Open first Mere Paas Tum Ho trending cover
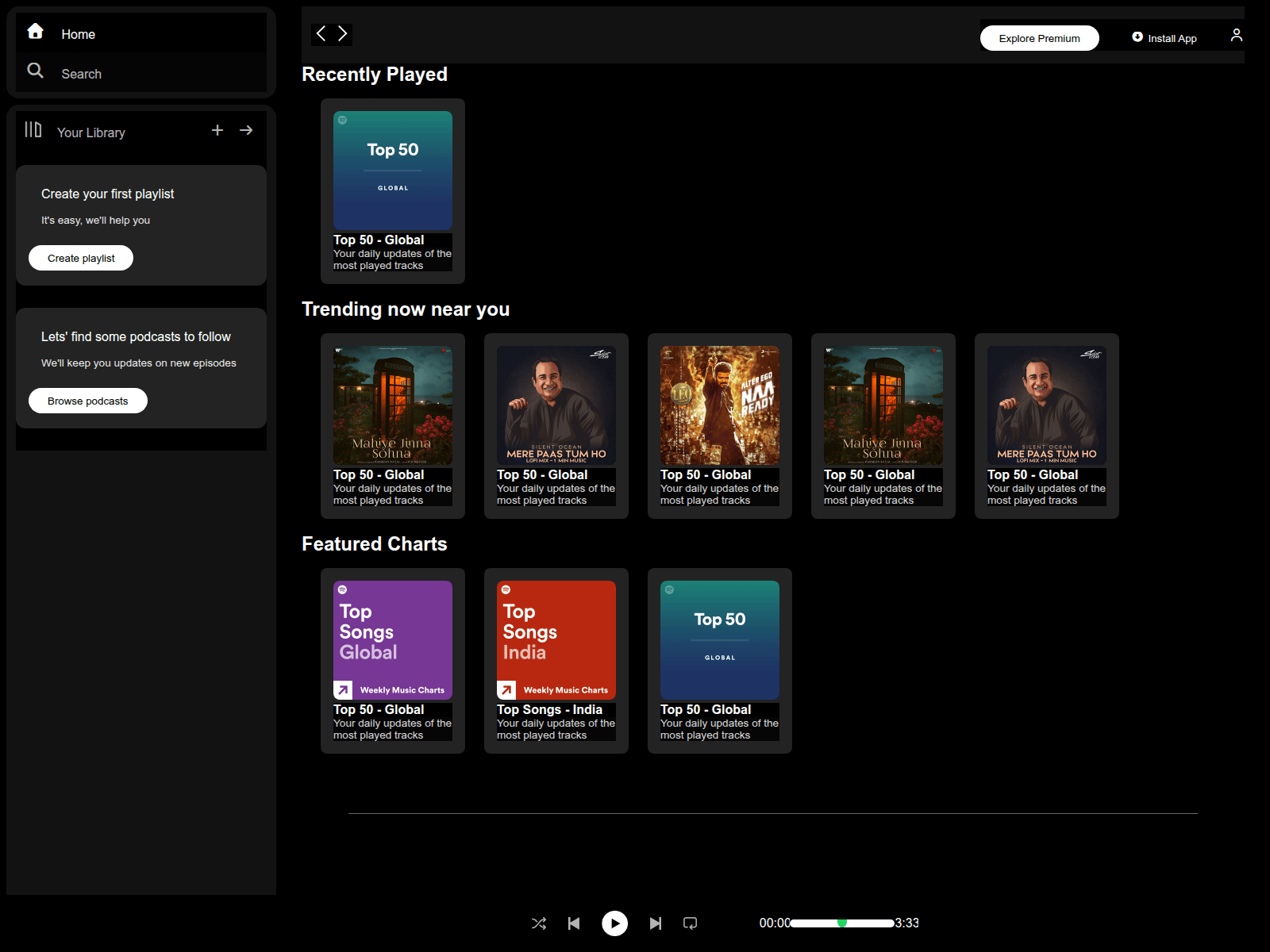This screenshot has height=952, width=1270. (x=556, y=405)
